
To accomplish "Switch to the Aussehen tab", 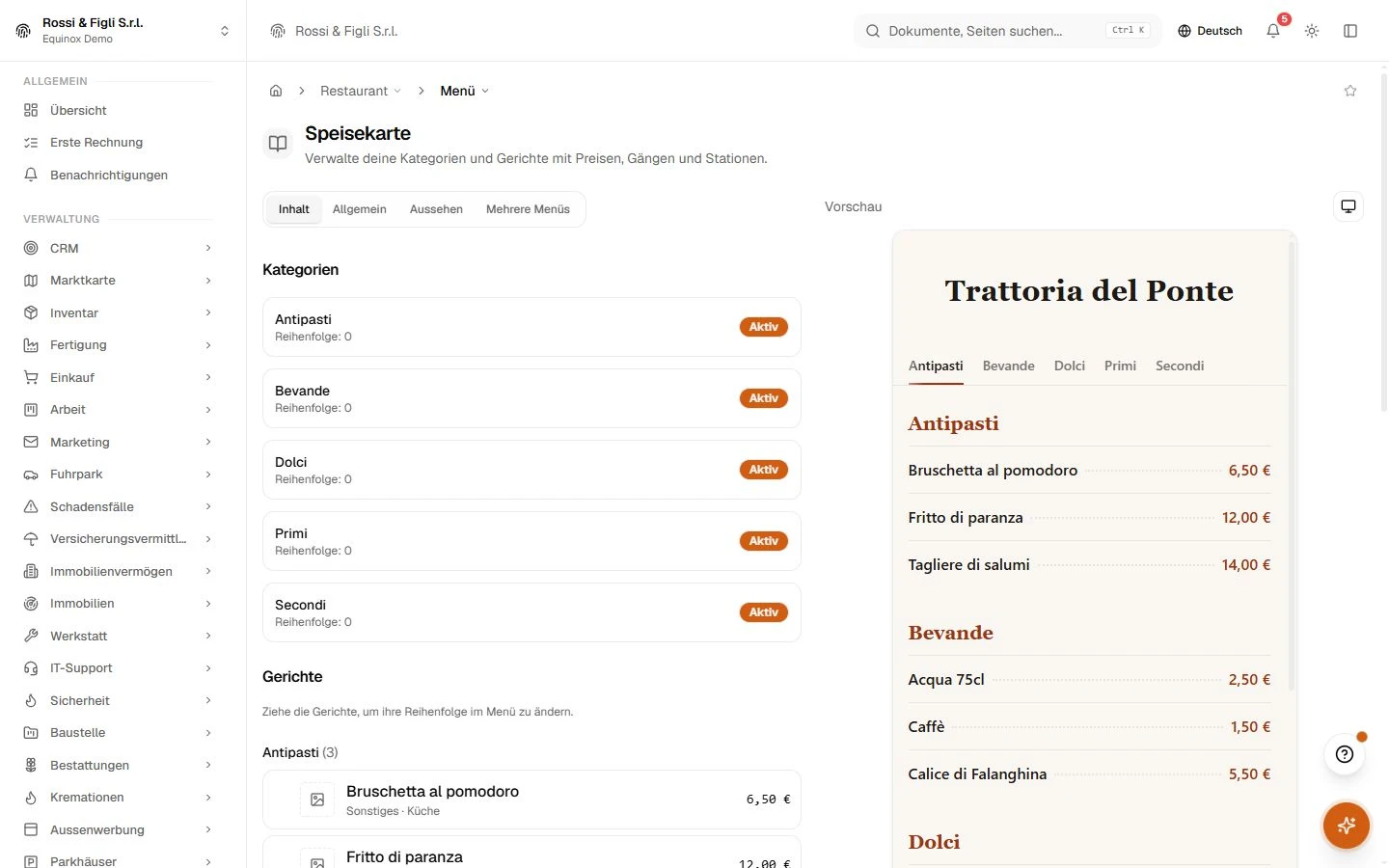I will pos(436,209).
